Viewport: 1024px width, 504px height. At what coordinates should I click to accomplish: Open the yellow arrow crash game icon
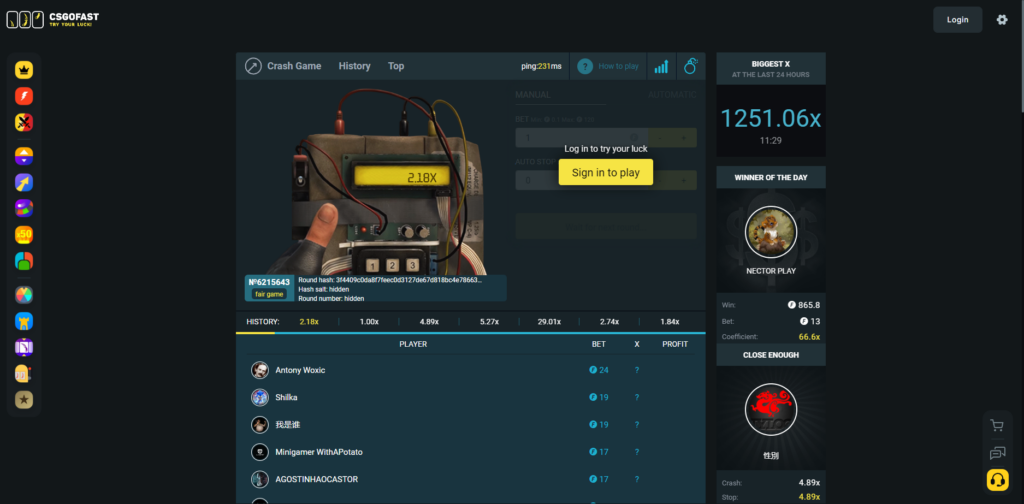point(24,182)
